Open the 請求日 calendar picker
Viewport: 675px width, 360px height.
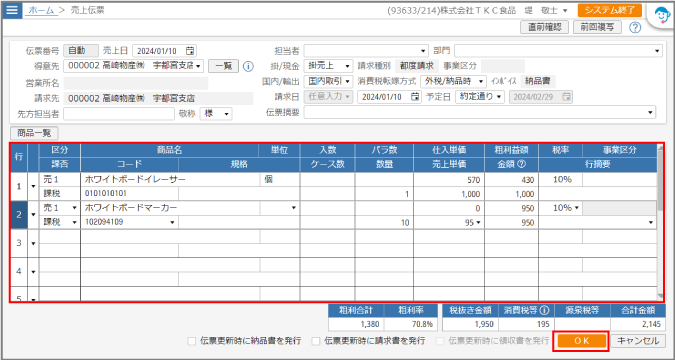[415, 96]
